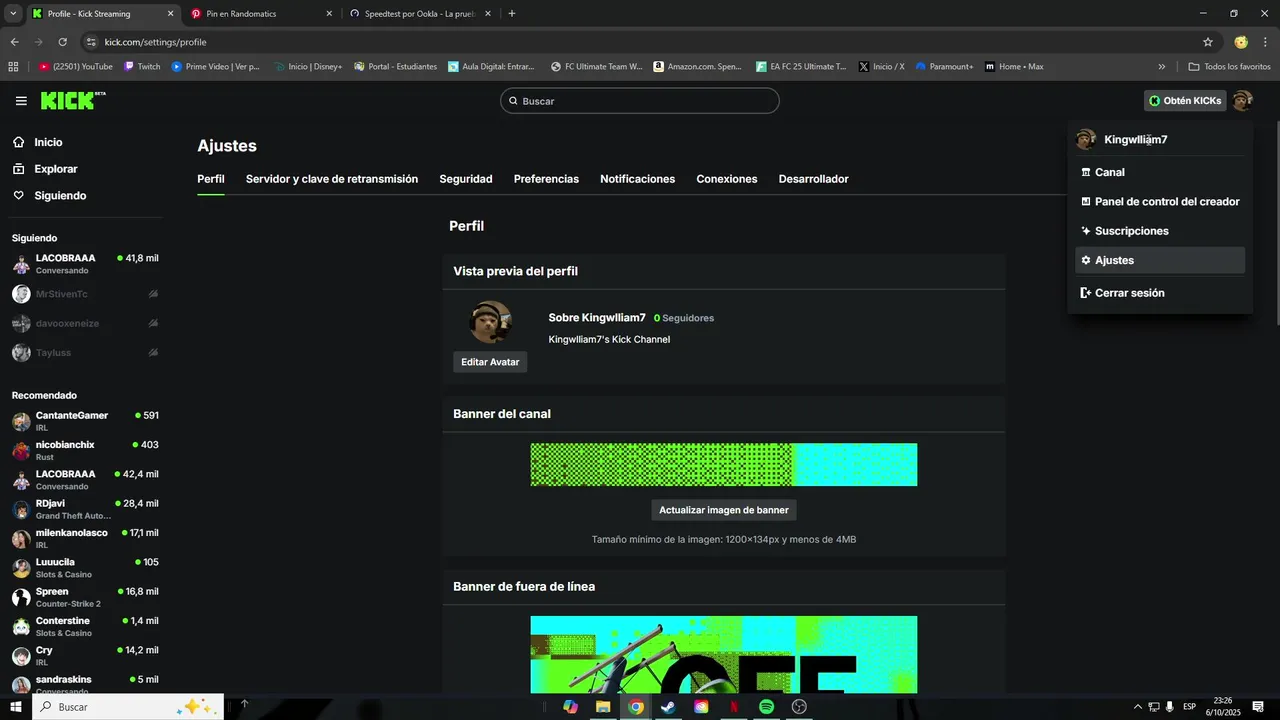Open nicobianchix recommended channel
The image size is (1280, 720).
click(85, 450)
